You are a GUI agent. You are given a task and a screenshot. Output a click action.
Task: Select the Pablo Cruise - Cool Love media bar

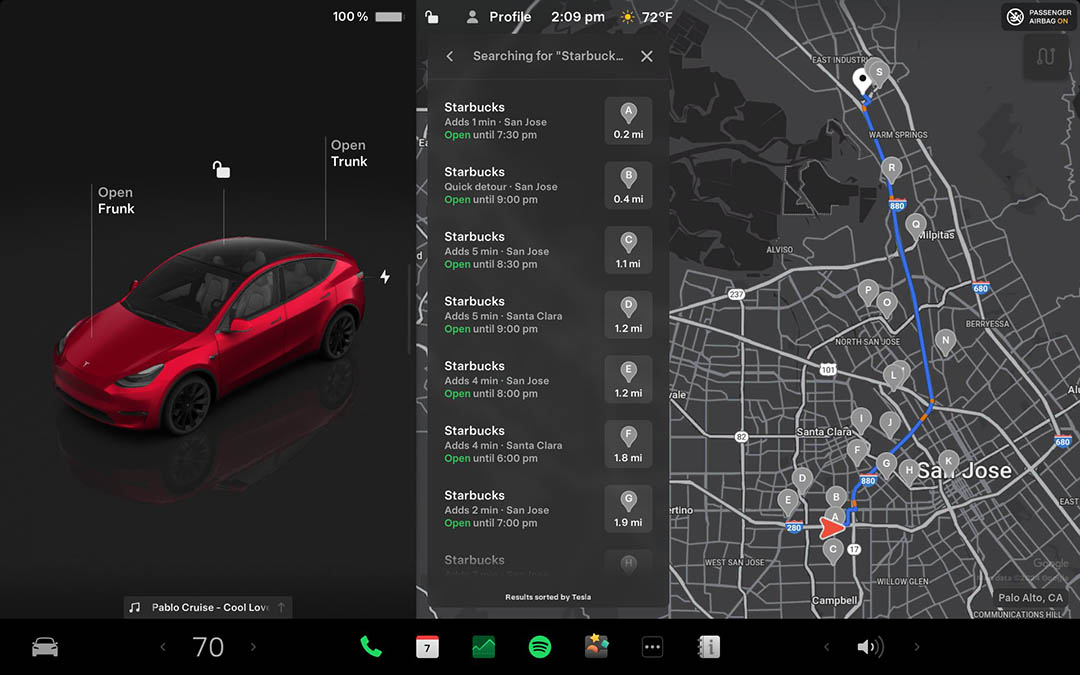[x=207, y=607]
